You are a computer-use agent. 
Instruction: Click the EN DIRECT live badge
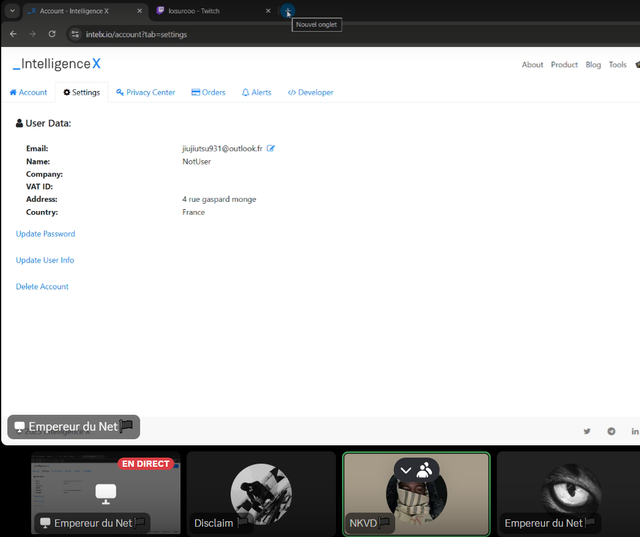(146, 464)
